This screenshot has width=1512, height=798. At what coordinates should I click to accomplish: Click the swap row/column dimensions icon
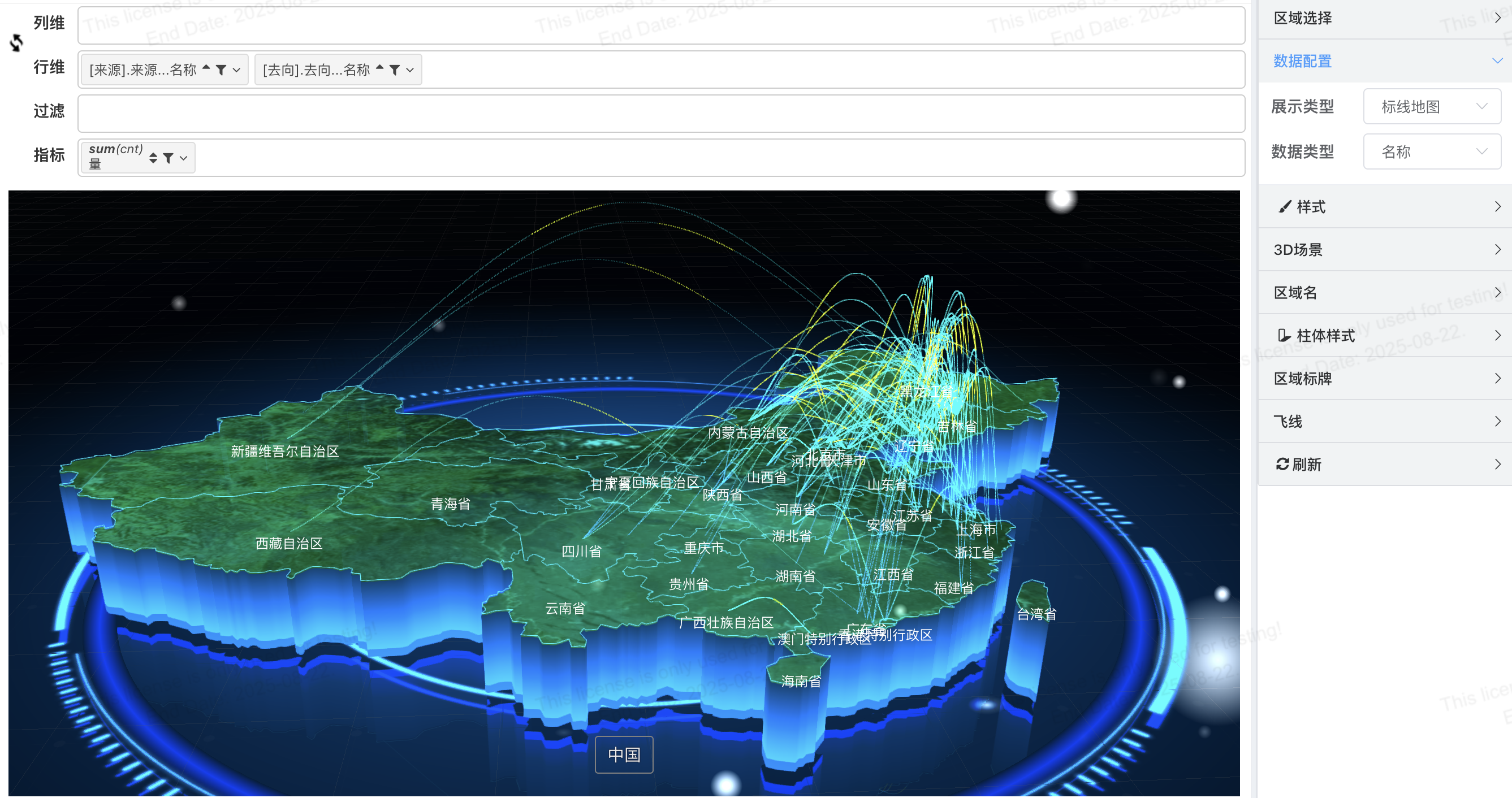16,43
